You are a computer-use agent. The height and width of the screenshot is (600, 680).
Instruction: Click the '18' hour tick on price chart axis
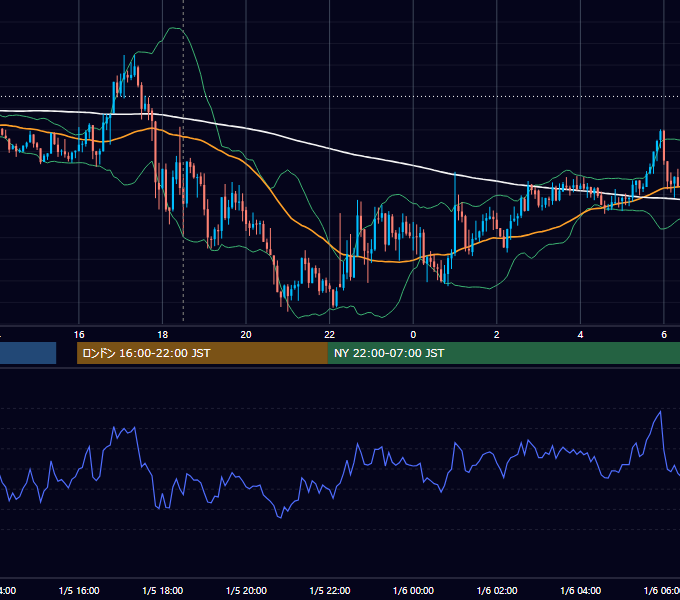tap(163, 335)
